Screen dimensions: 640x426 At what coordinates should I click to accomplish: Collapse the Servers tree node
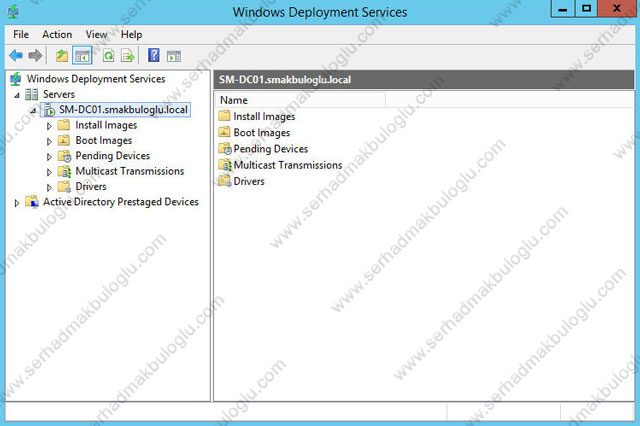coord(17,95)
